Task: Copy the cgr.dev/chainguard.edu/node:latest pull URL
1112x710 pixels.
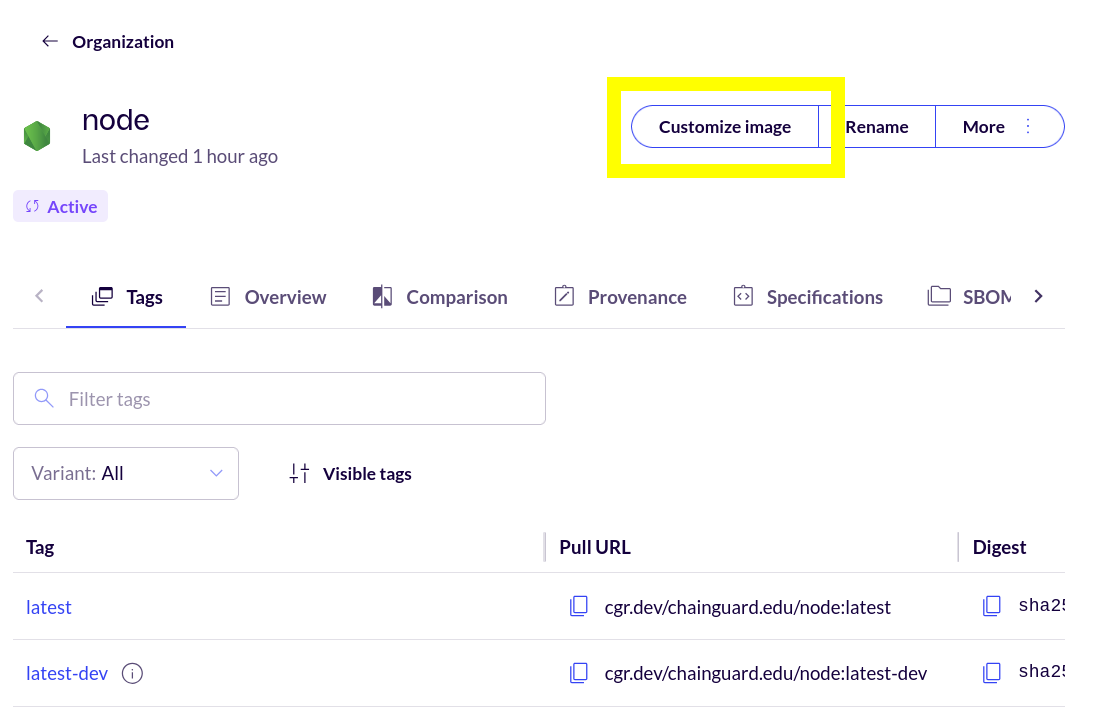Action: coord(579,606)
